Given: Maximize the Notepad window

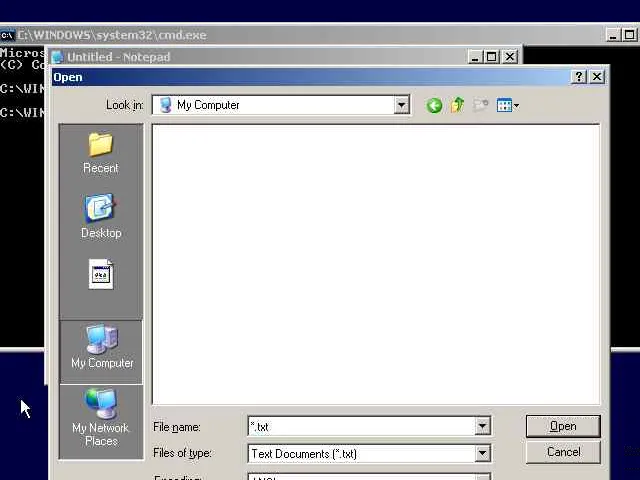Looking at the screenshot, I should point(492,57).
